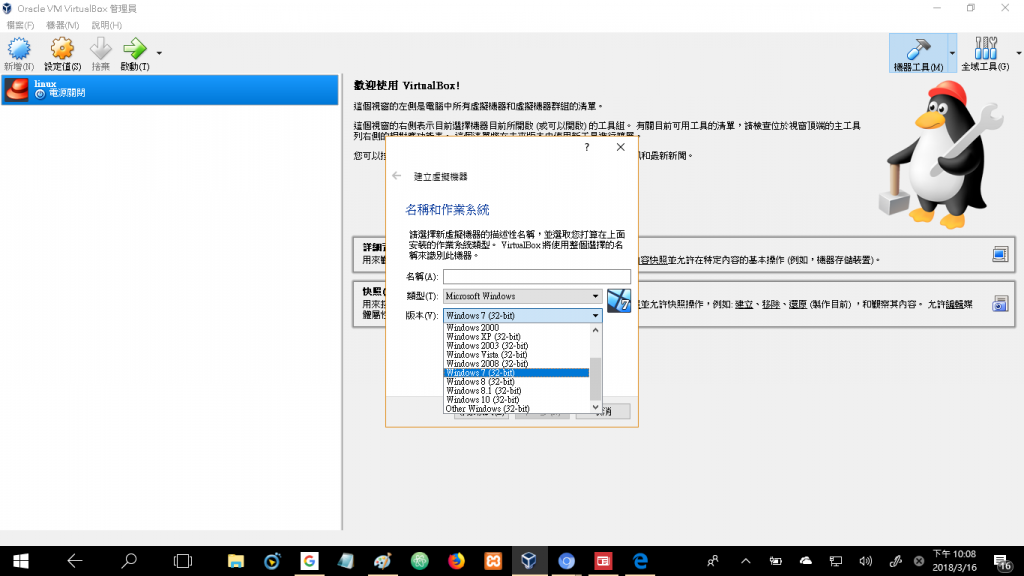The image size is (1024, 576).
Task: Choose Other Windows (32-bit) from list
Action: [x=516, y=409]
